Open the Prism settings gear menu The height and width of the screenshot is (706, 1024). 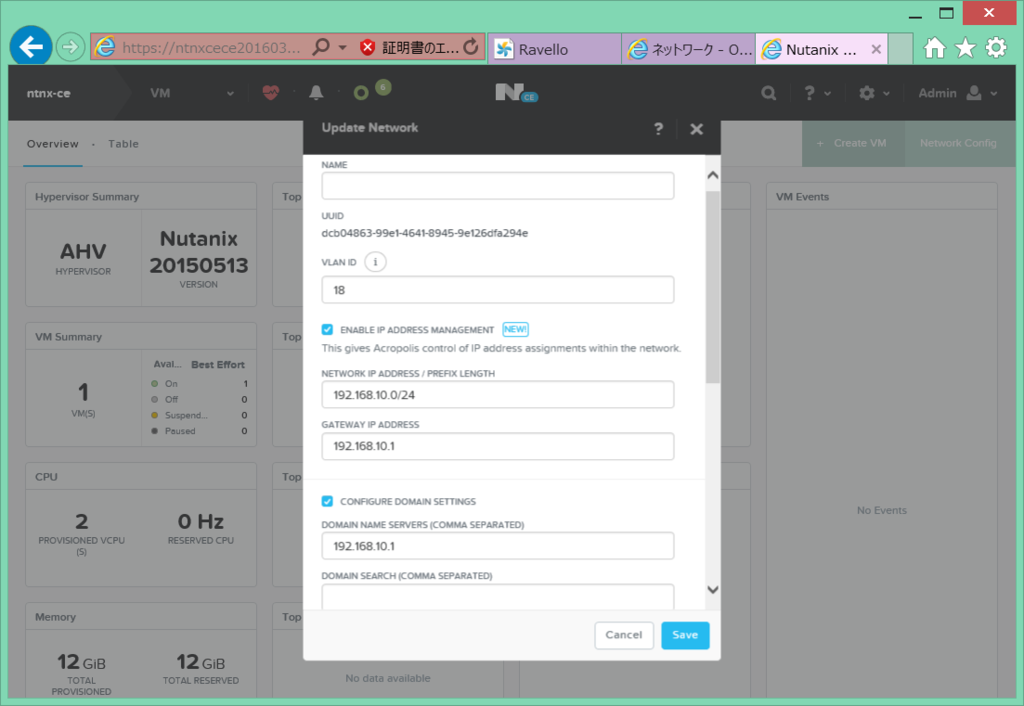click(873, 93)
